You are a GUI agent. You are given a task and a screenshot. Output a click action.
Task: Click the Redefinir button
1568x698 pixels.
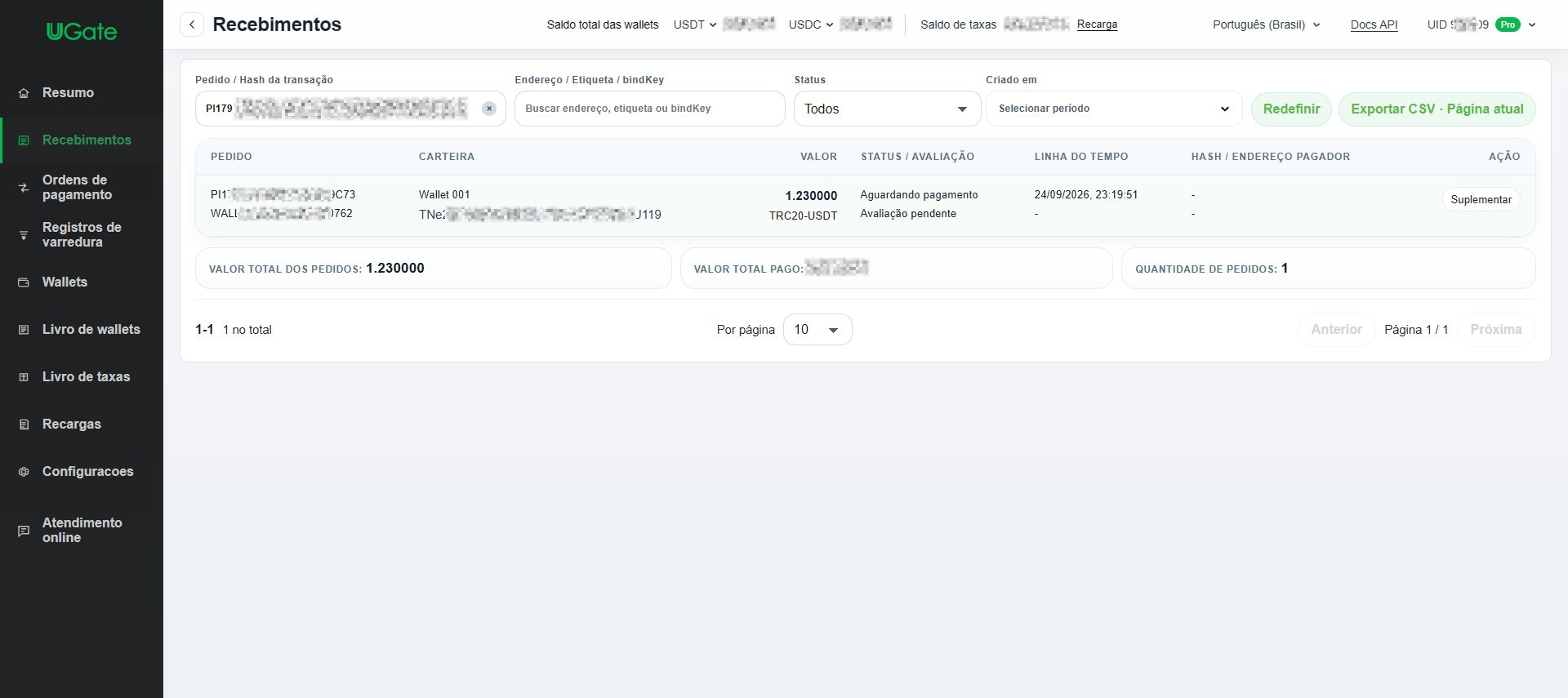click(x=1291, y=109)
